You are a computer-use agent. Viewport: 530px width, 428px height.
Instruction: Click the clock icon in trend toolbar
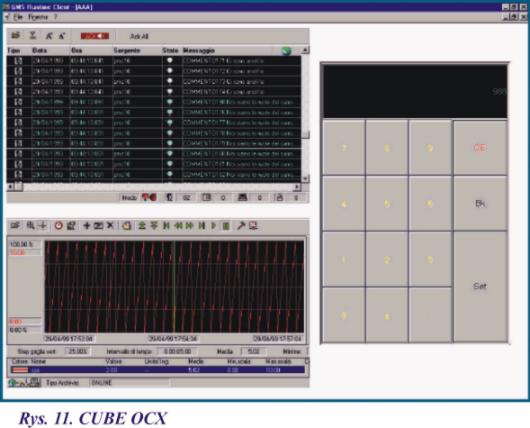pos(58,225)
